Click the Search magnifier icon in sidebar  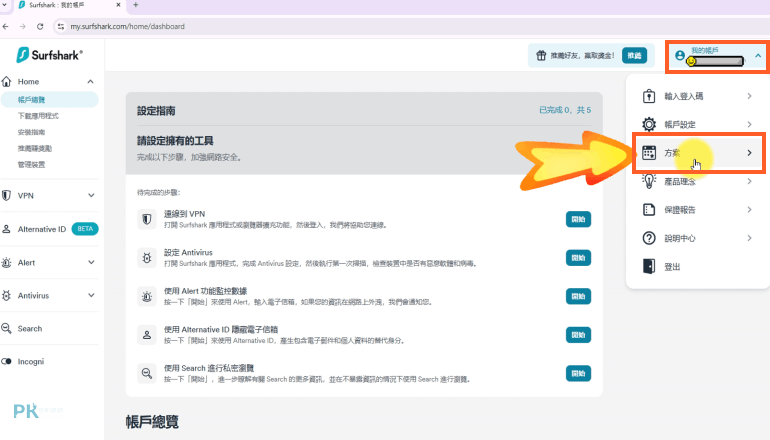pos(6,329)
